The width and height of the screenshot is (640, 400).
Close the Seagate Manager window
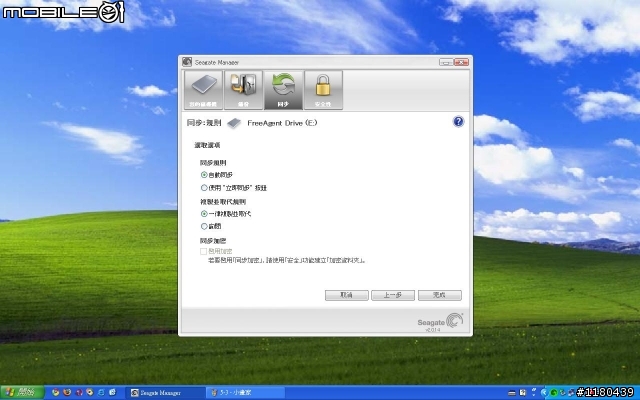[x=461, y=62]
